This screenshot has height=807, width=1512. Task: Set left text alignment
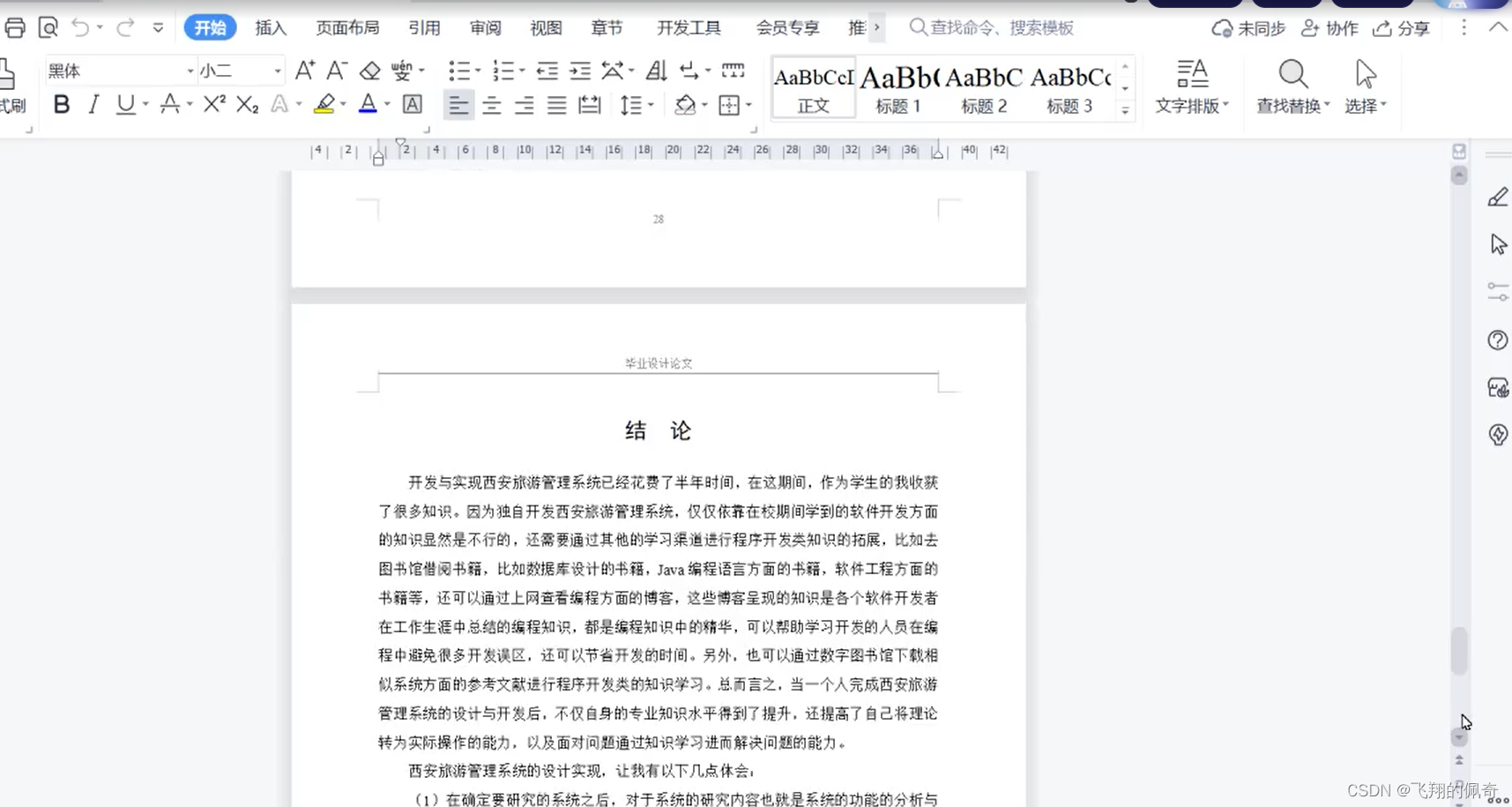point(458,105)
